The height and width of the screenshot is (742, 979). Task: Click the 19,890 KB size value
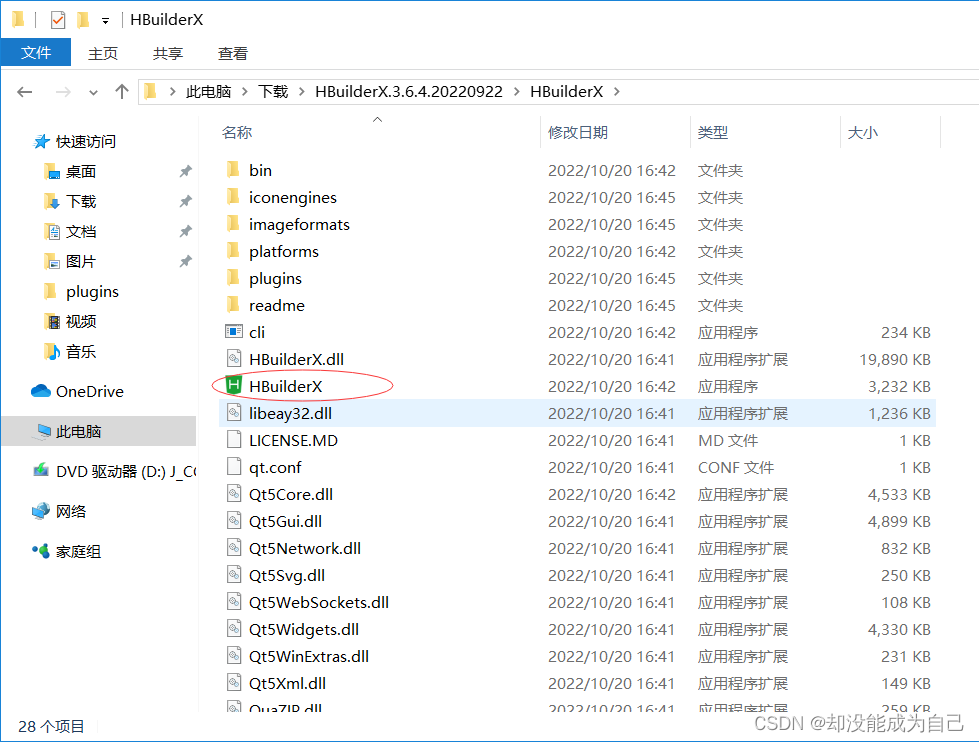[895, 359]
